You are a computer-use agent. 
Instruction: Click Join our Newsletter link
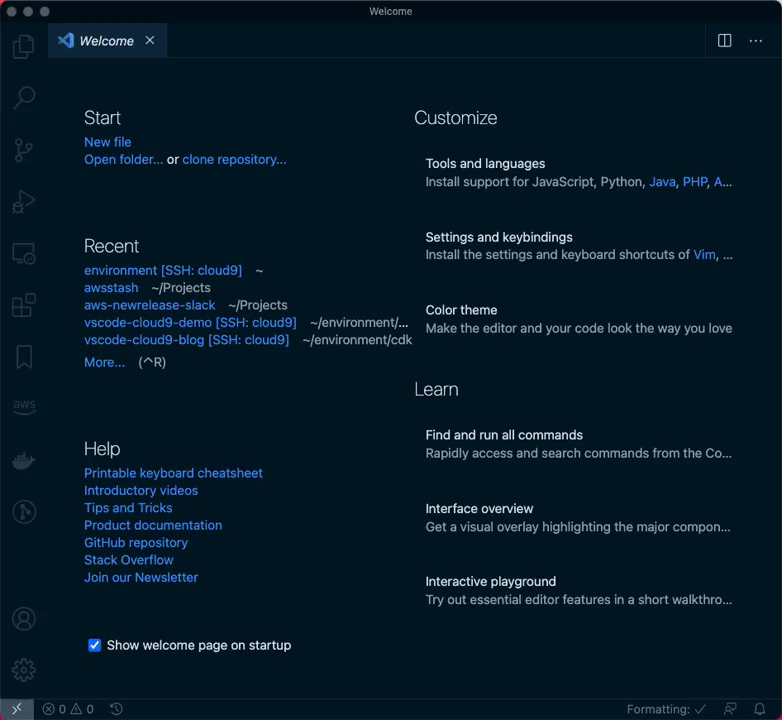click(141, 577)
